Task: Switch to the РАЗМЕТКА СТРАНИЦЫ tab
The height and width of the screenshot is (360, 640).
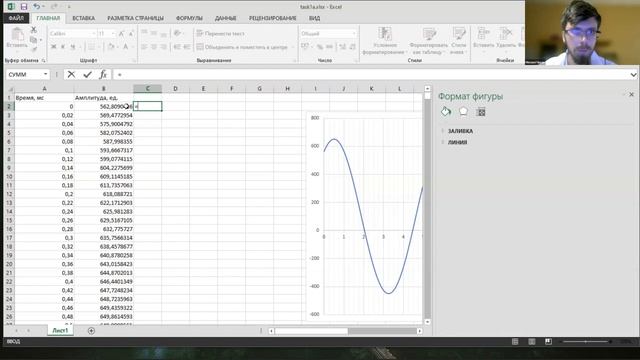Action: [x=136, y=18]
